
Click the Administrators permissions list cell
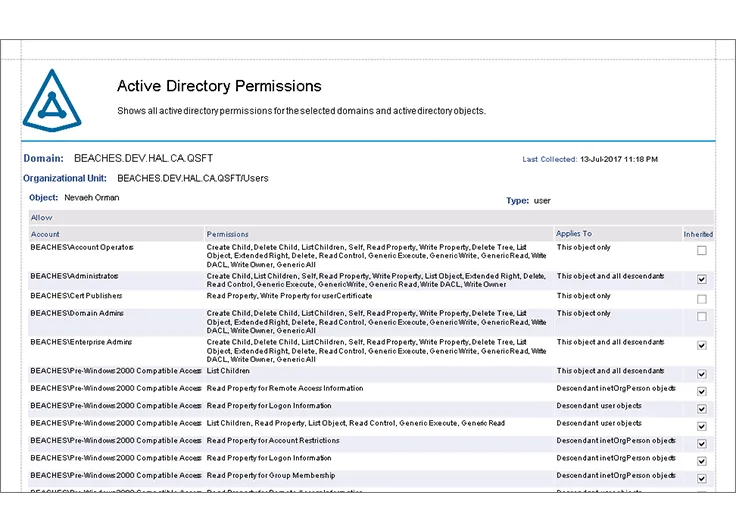point(376,280)
